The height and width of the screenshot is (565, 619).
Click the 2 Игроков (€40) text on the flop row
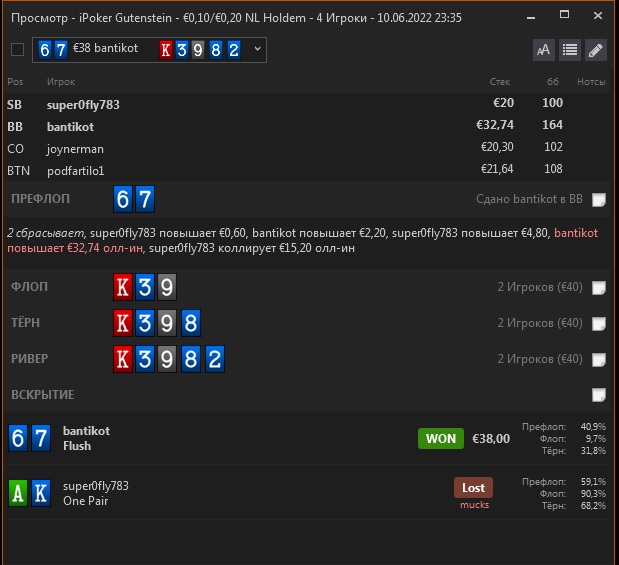[x=540, y=287]
